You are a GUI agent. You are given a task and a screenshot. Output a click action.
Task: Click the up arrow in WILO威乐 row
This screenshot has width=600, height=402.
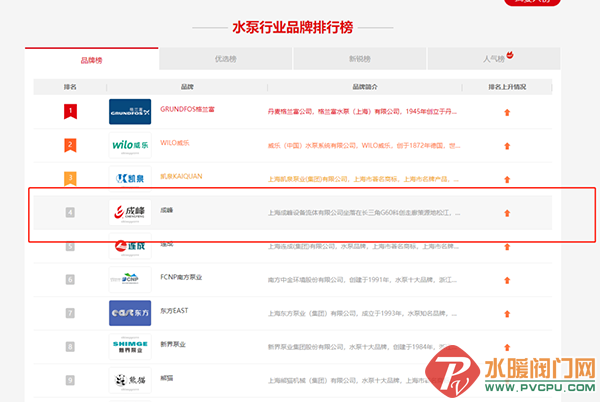tap(507, 146)
